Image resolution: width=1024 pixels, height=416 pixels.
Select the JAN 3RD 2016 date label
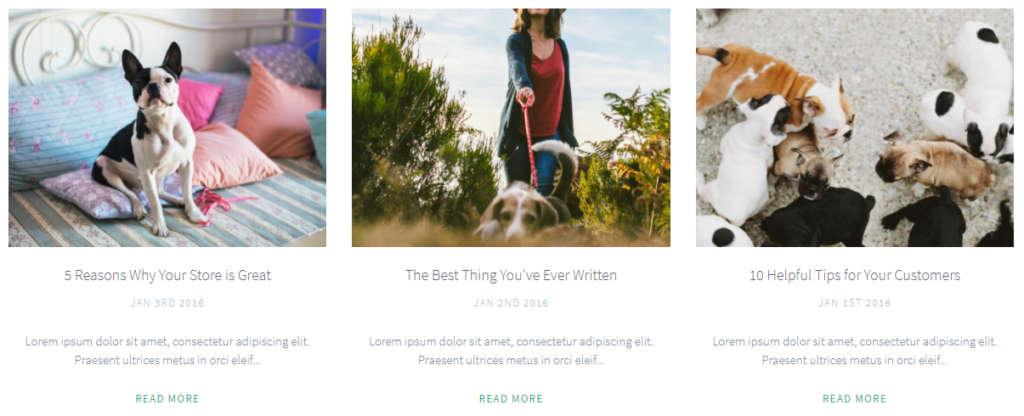[x=167, y=303]
